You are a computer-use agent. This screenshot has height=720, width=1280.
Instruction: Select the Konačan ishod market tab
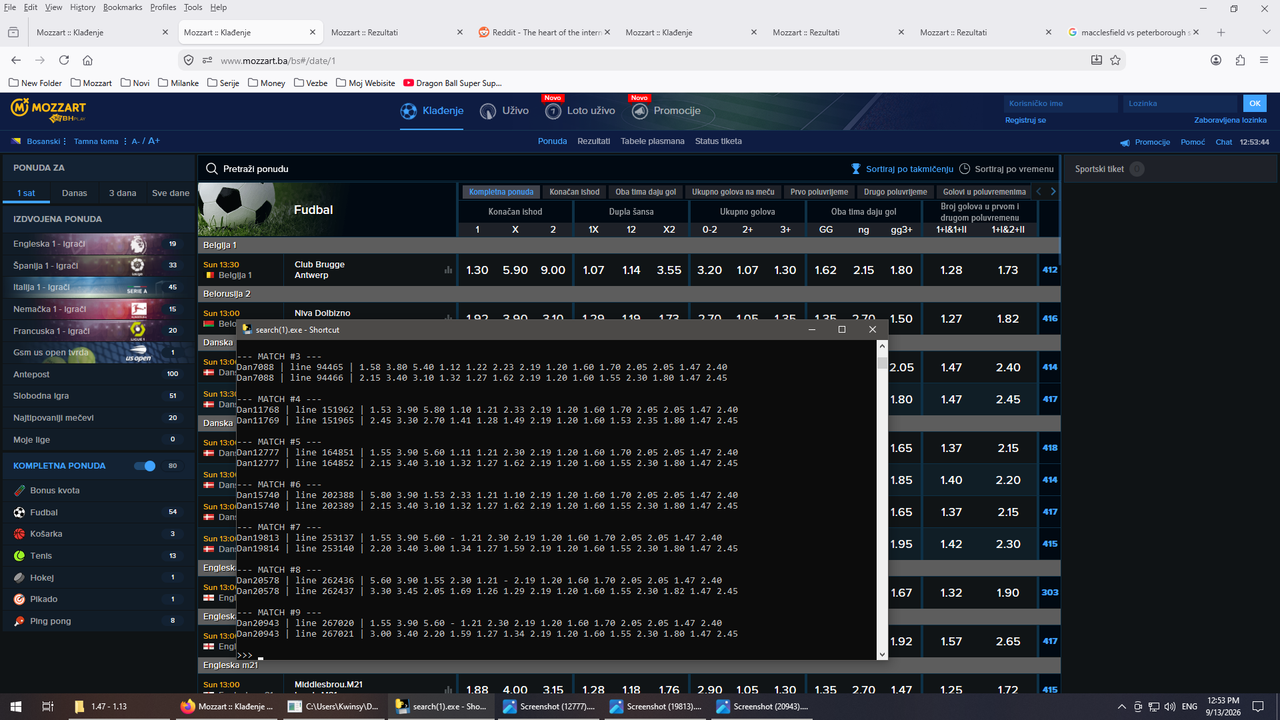(574, 192)
